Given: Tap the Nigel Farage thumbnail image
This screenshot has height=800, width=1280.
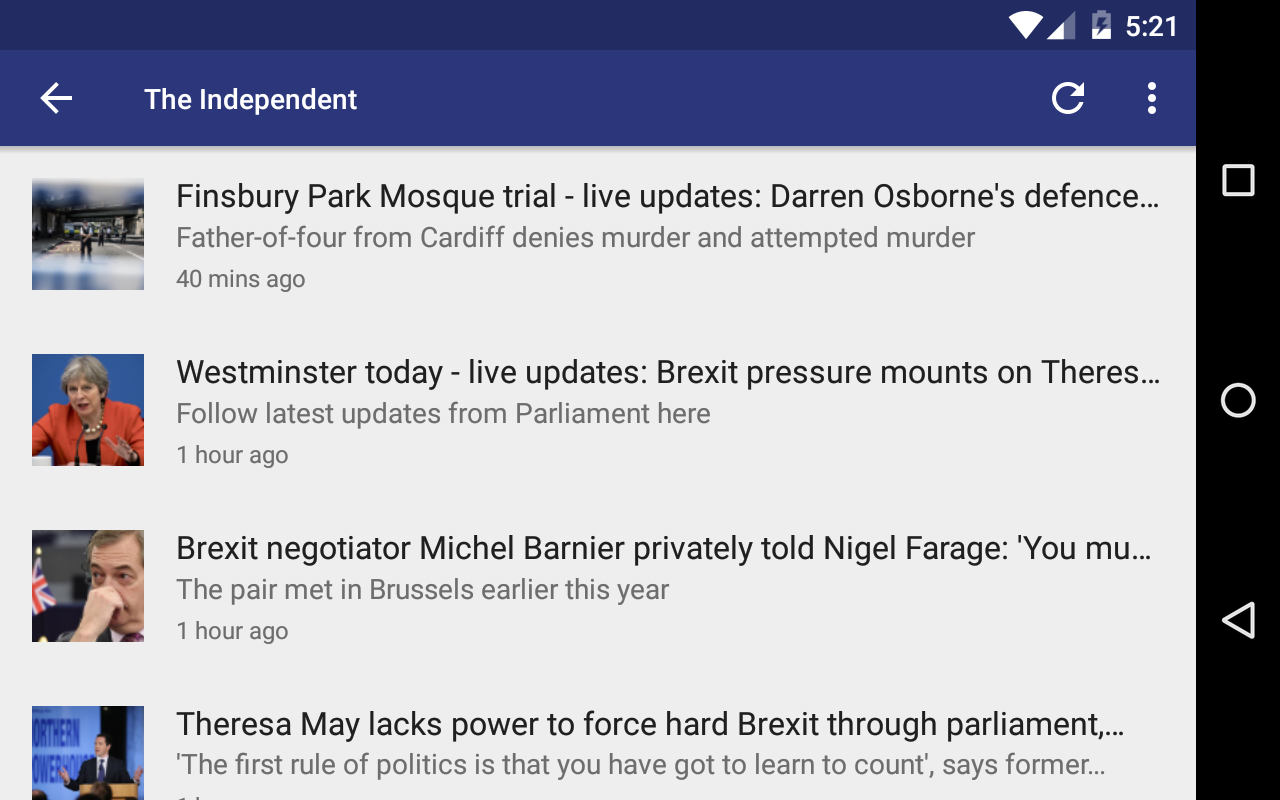Looking at the screenshot, I should tap(88, 586).
